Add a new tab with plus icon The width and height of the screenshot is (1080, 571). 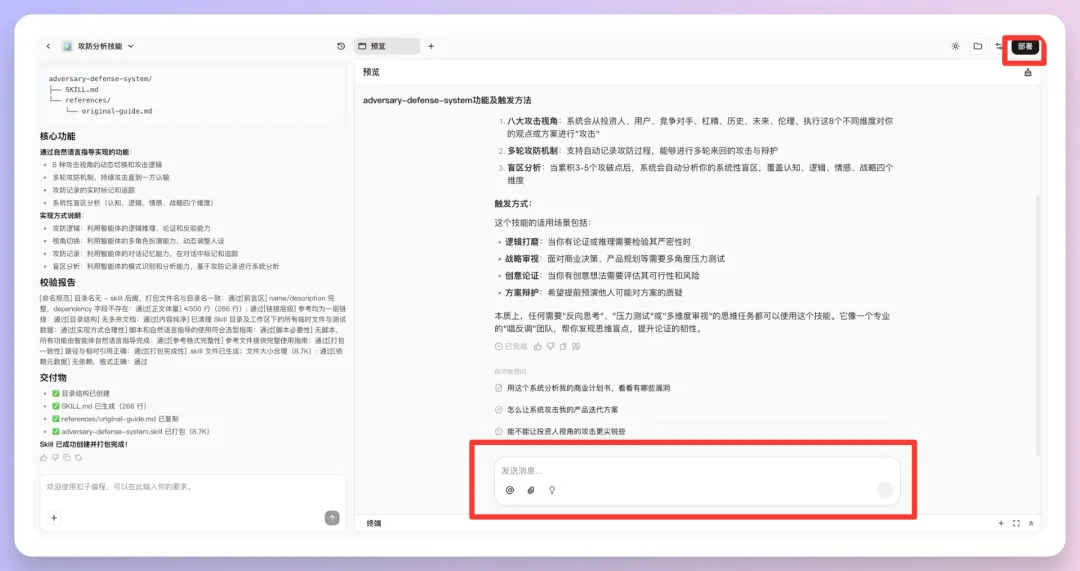431,46
